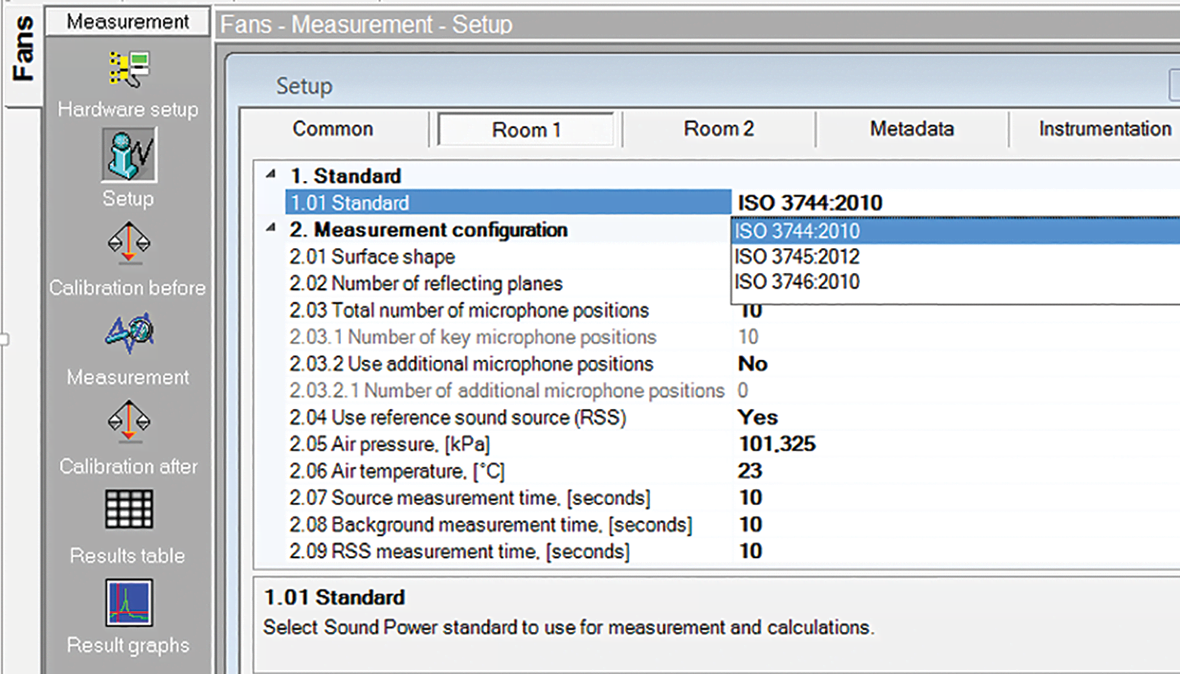
Task: Toggle Use additional microphone positions value No
Action: [x=753, y=364]
